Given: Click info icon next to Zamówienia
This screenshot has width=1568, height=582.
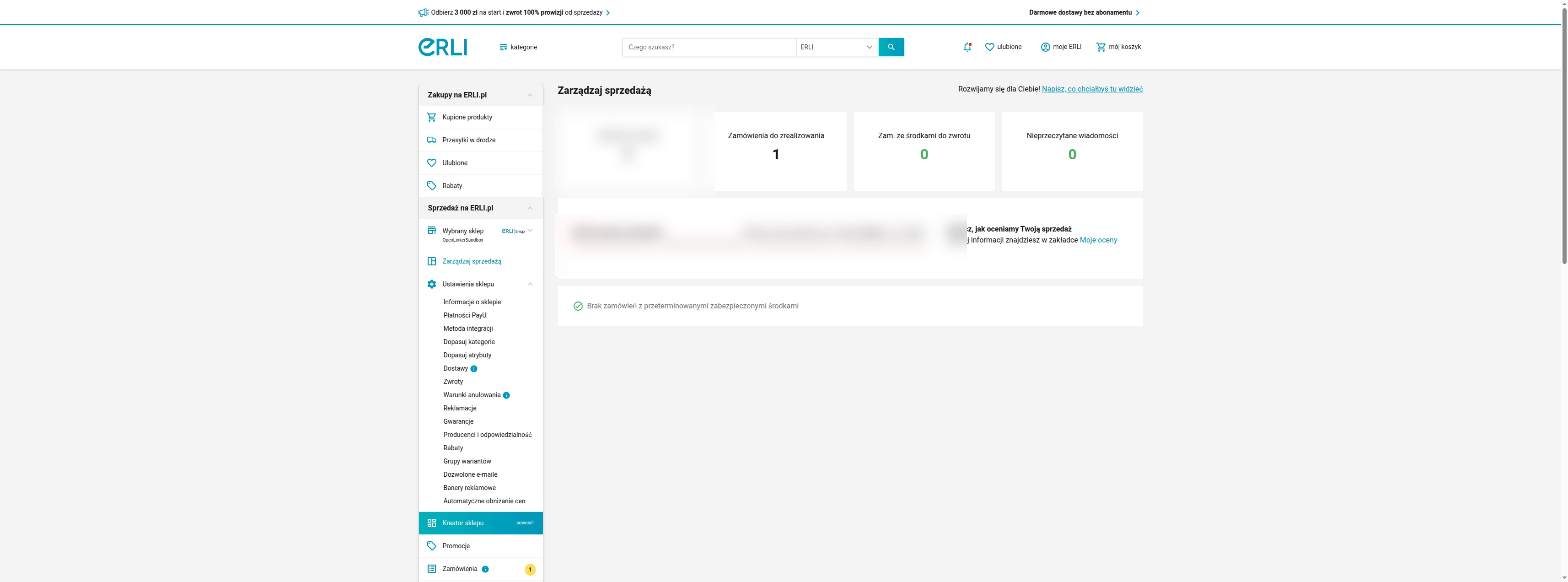Looking at the screenshot, I should [485, 570].
